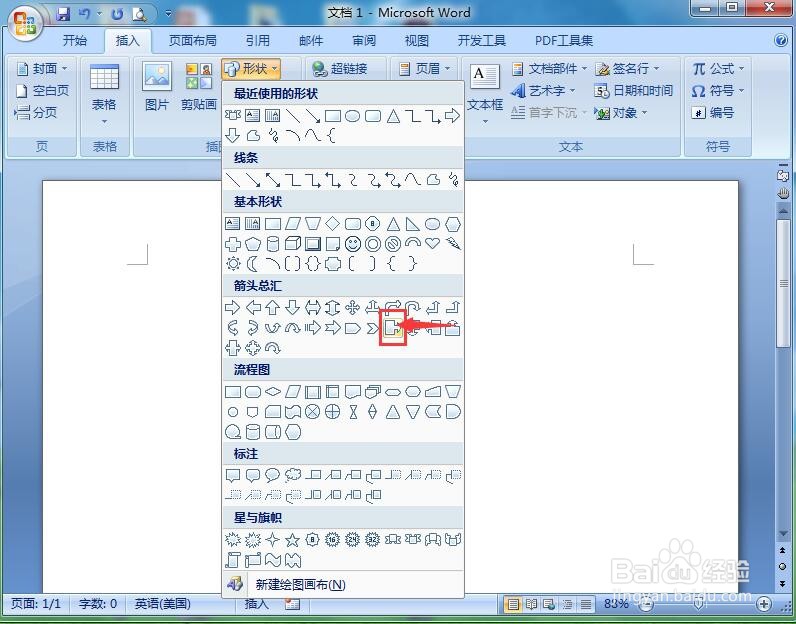Switch to 视图 tab
The image size is (796, 624).
point(417,40)
